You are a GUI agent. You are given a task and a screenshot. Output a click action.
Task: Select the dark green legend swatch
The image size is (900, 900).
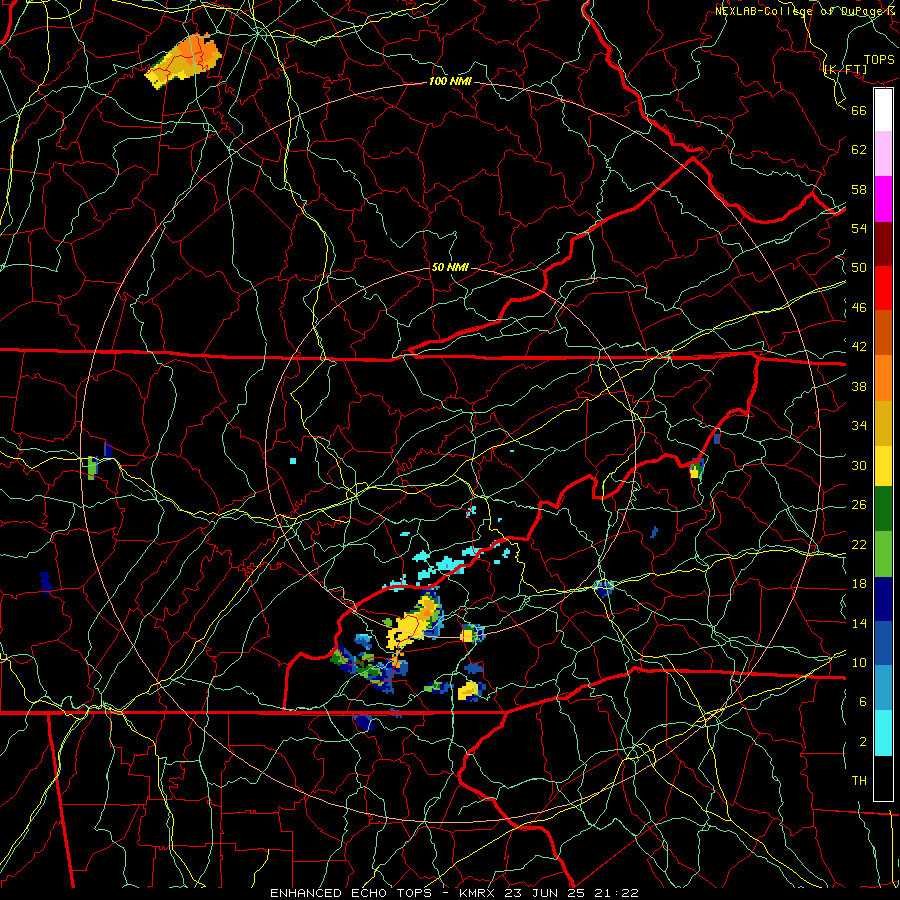[x=883, y=509]
